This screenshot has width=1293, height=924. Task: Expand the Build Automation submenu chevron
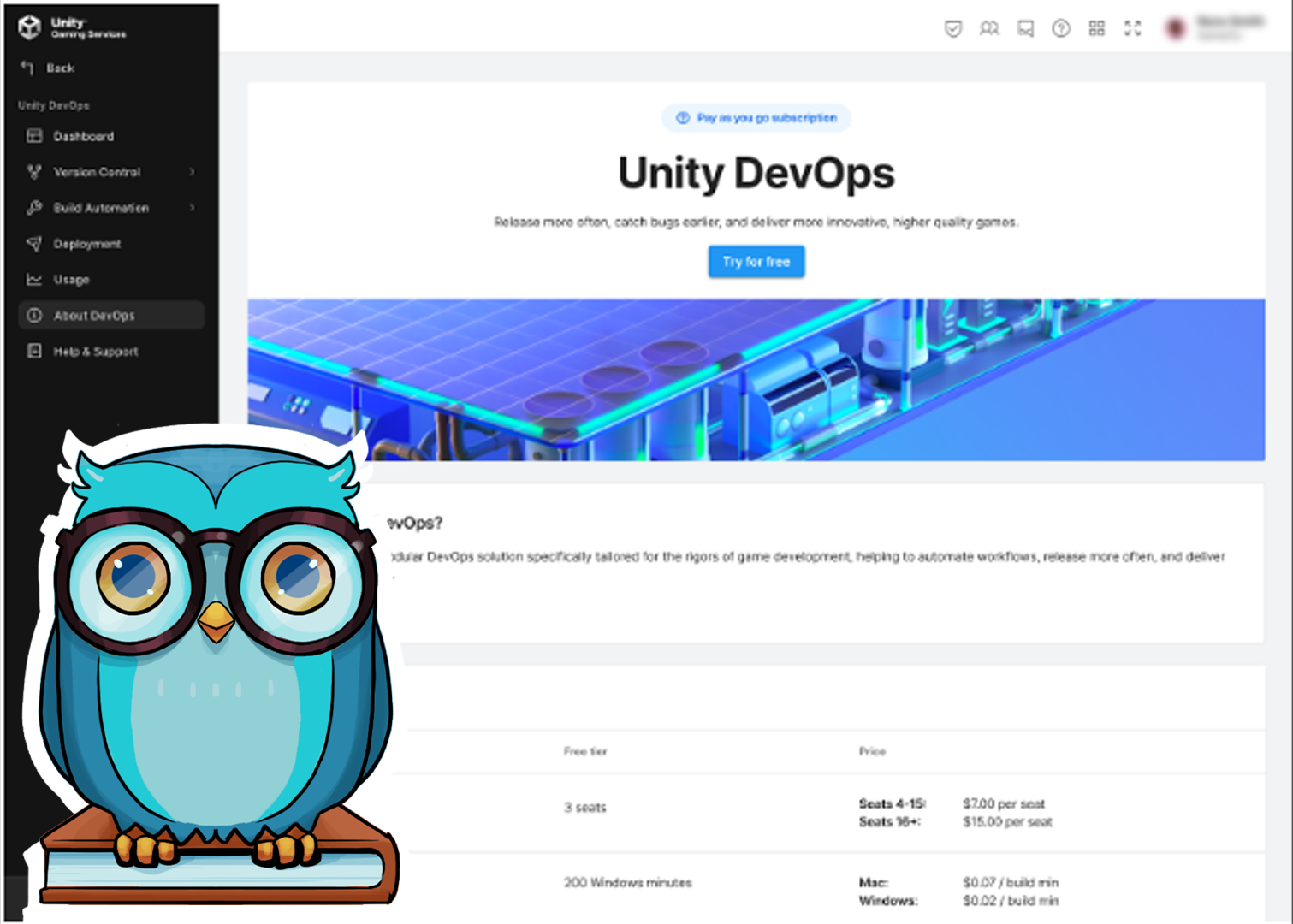pos(192,208)
